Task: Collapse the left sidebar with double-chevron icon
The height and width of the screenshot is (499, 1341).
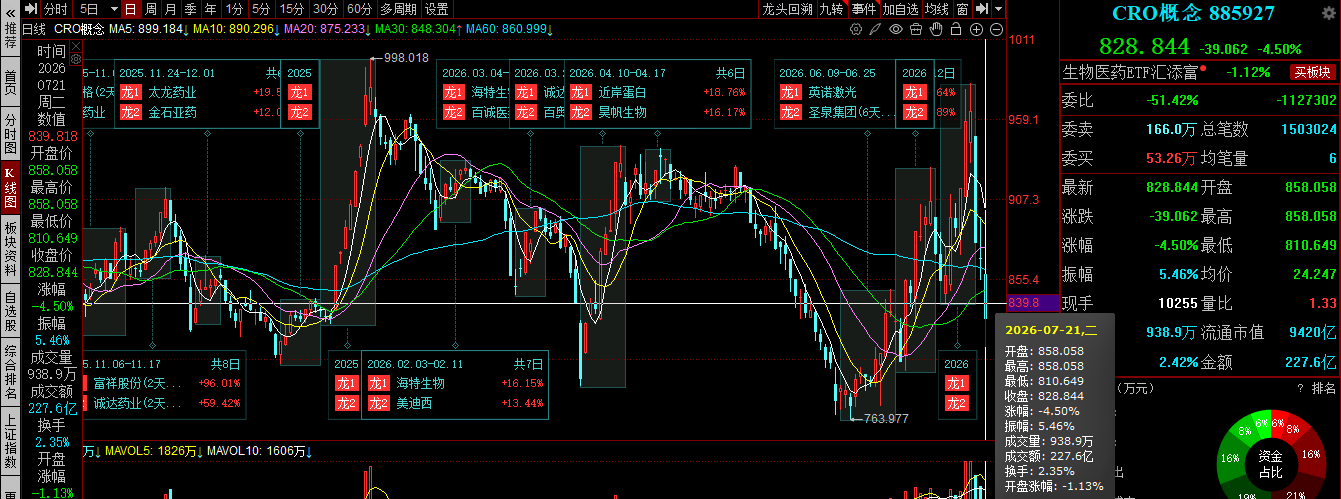Action: click(10, 13)
